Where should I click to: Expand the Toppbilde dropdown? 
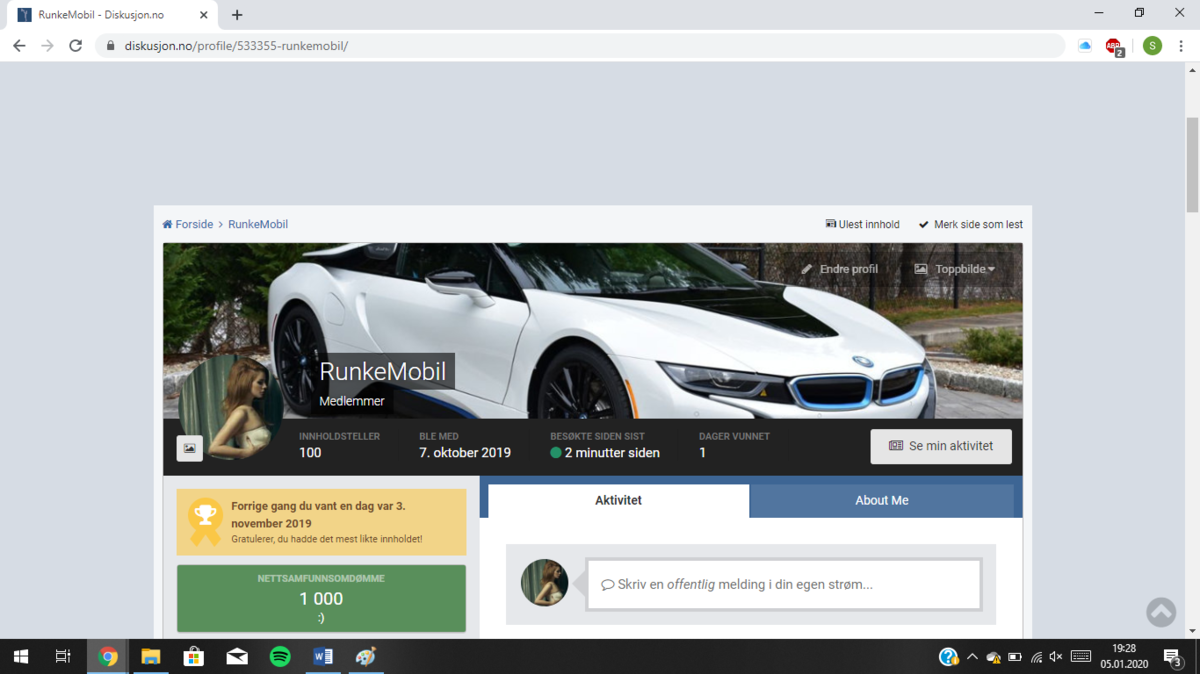coord(955,269)
